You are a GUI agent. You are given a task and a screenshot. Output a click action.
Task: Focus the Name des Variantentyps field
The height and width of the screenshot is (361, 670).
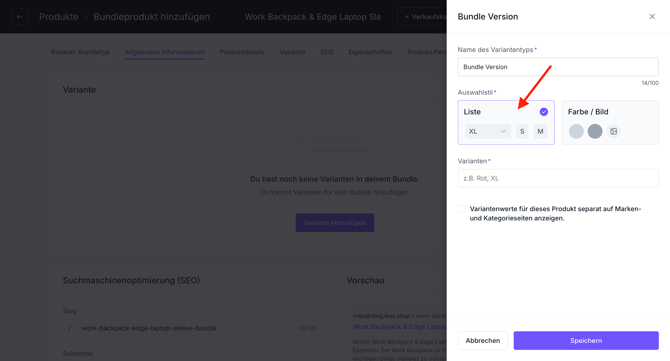tap(558, 67)
